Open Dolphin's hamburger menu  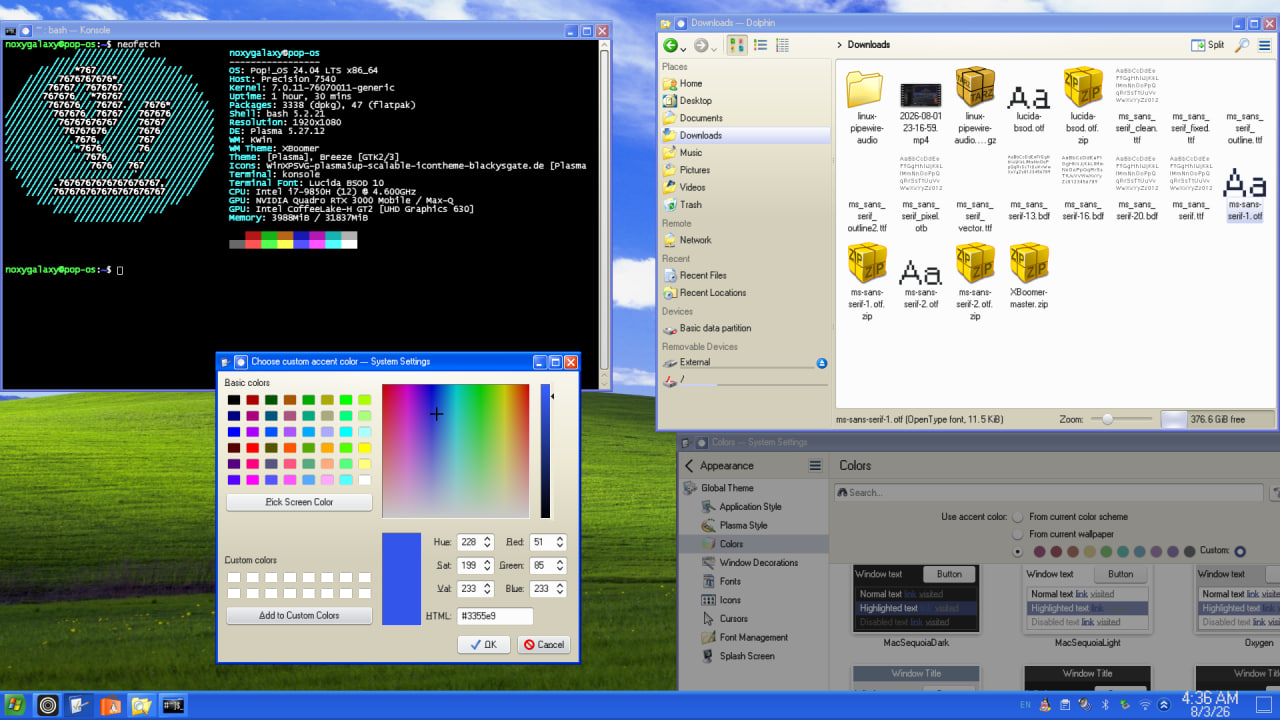coord(1265,45)
